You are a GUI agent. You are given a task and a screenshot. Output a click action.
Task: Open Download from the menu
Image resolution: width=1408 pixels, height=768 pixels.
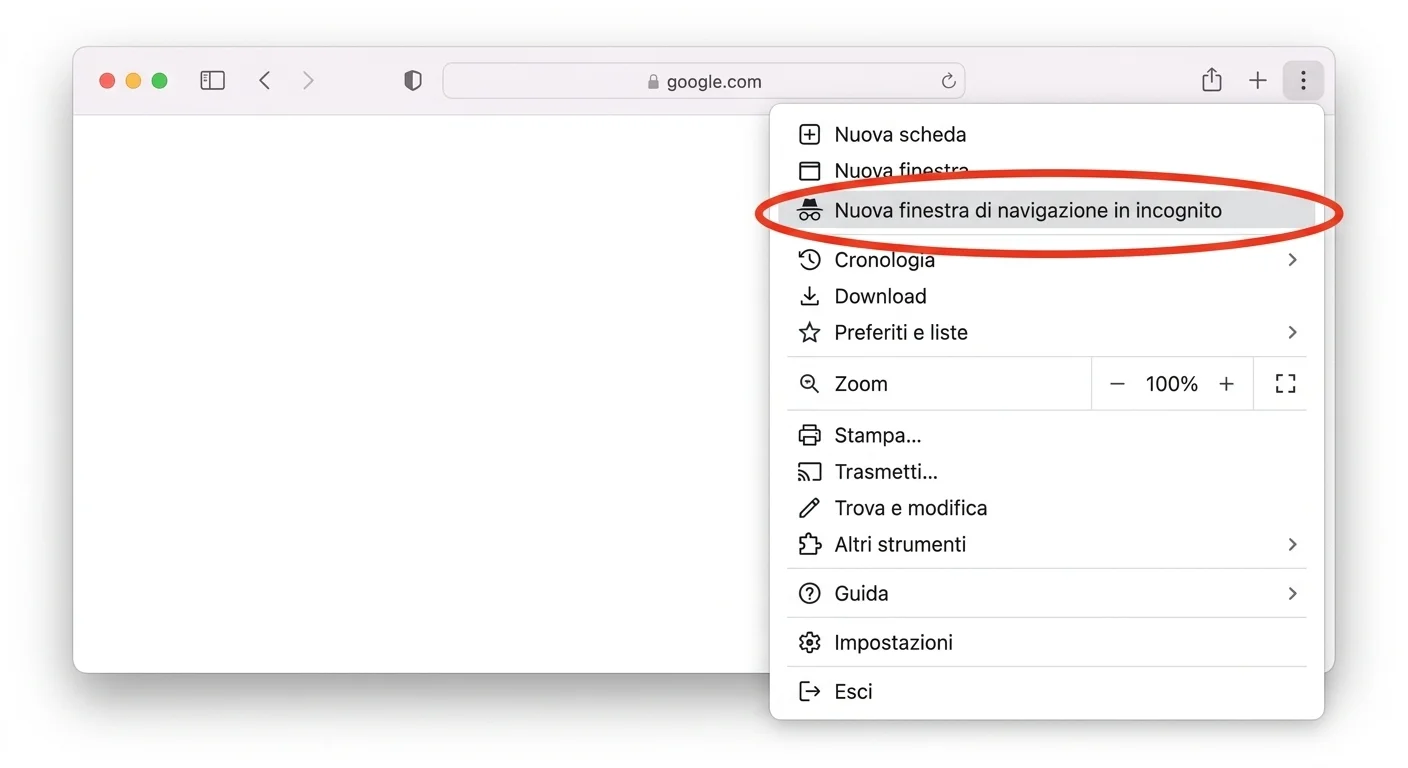[1046, 296]
